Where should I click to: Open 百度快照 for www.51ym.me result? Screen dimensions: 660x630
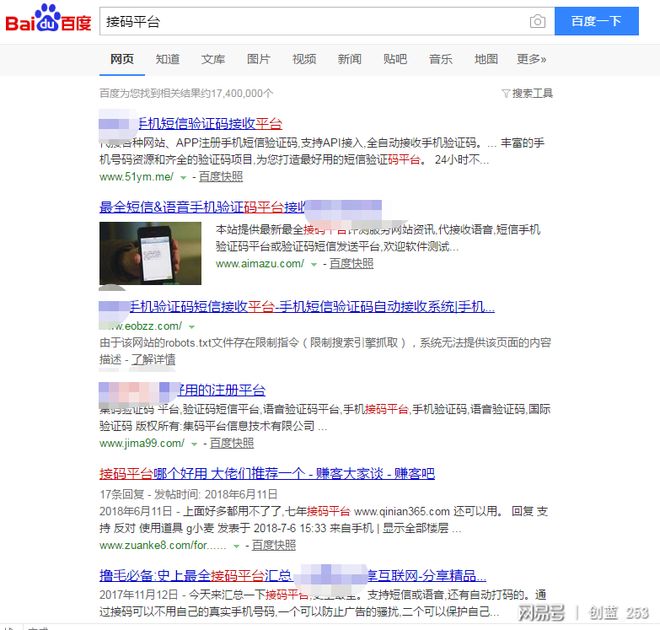point(221,176)
